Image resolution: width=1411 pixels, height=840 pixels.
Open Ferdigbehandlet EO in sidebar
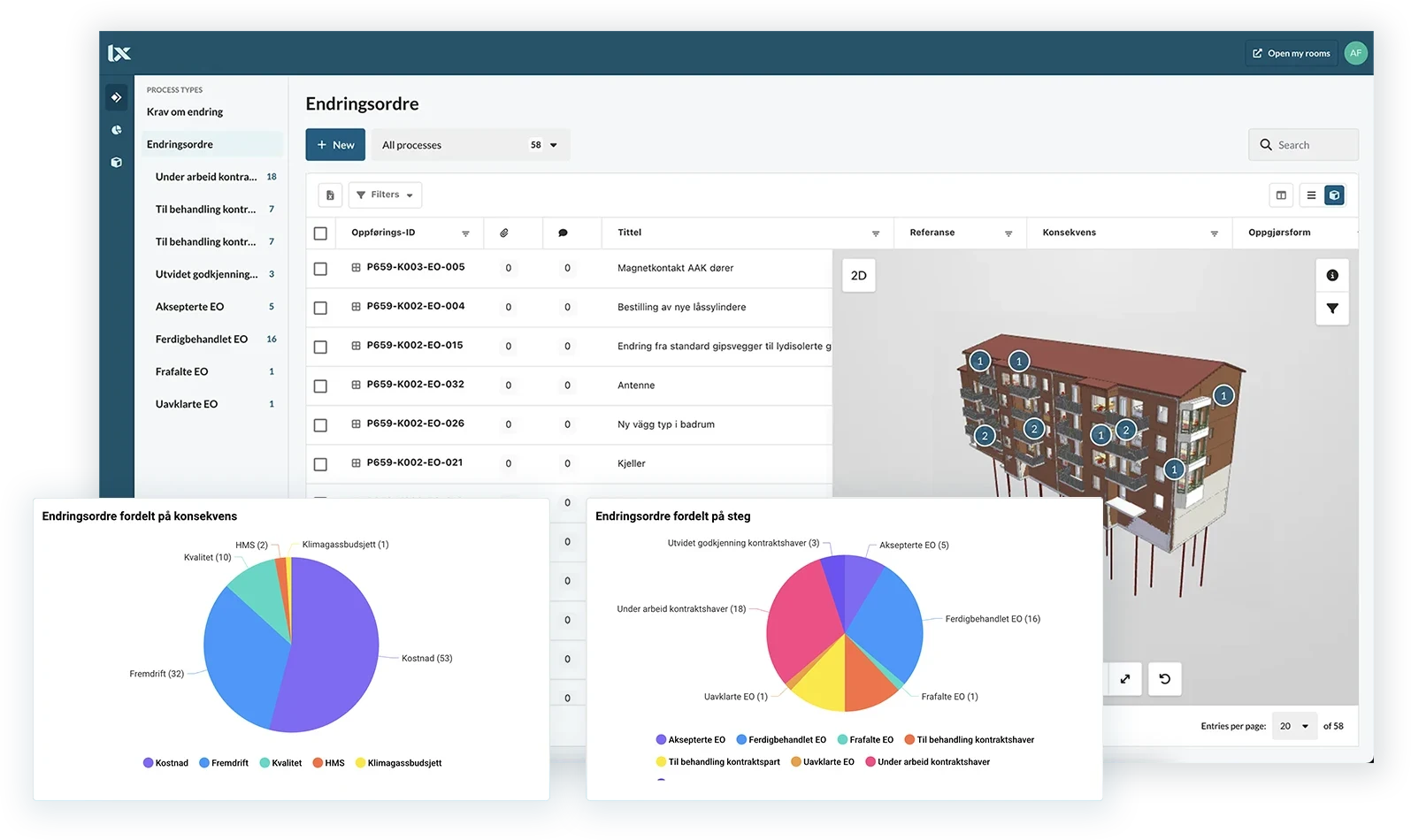click(x=202, y=340)
